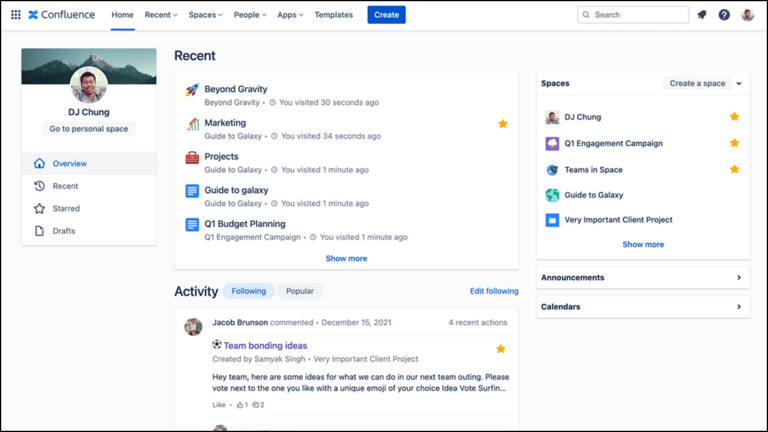Collapse the Spaces panel chevron
The width and height of the screenshot is (768, 432).
click(739, 83)
